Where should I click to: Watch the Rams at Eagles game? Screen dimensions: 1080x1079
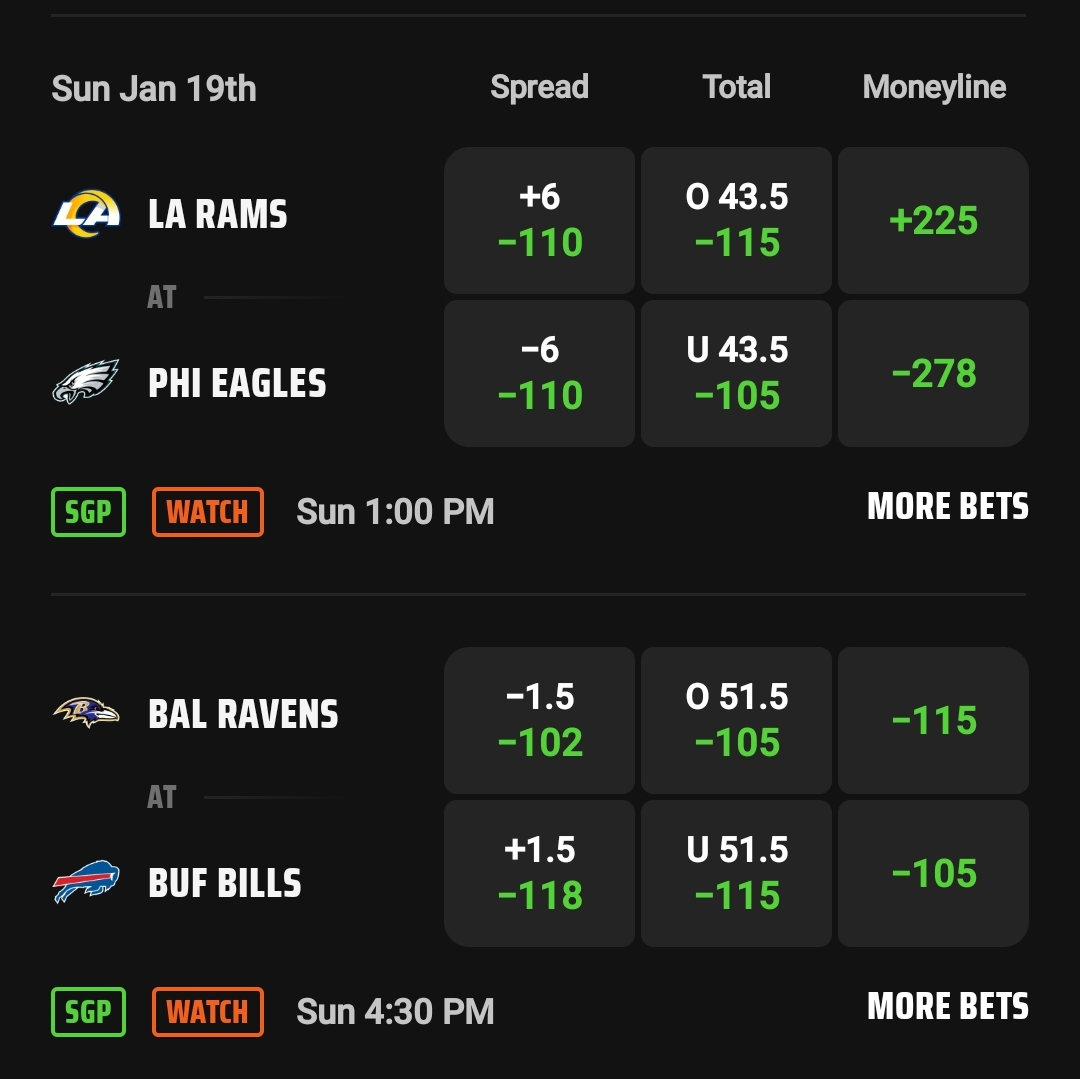[x=208, y=512]
